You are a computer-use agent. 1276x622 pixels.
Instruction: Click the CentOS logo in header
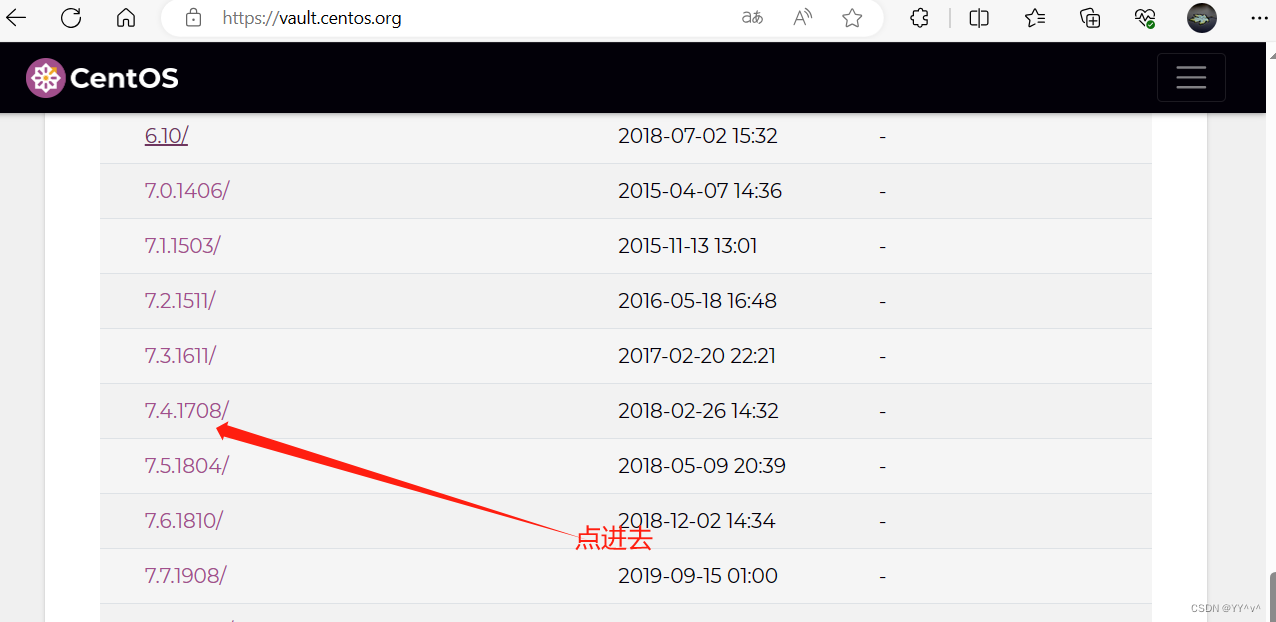(102, 78)
